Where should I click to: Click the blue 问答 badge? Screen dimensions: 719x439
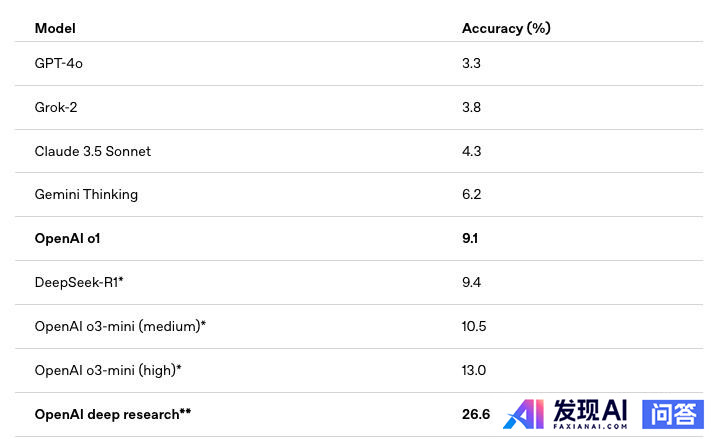pyautogui.click(x=673, y=414)
